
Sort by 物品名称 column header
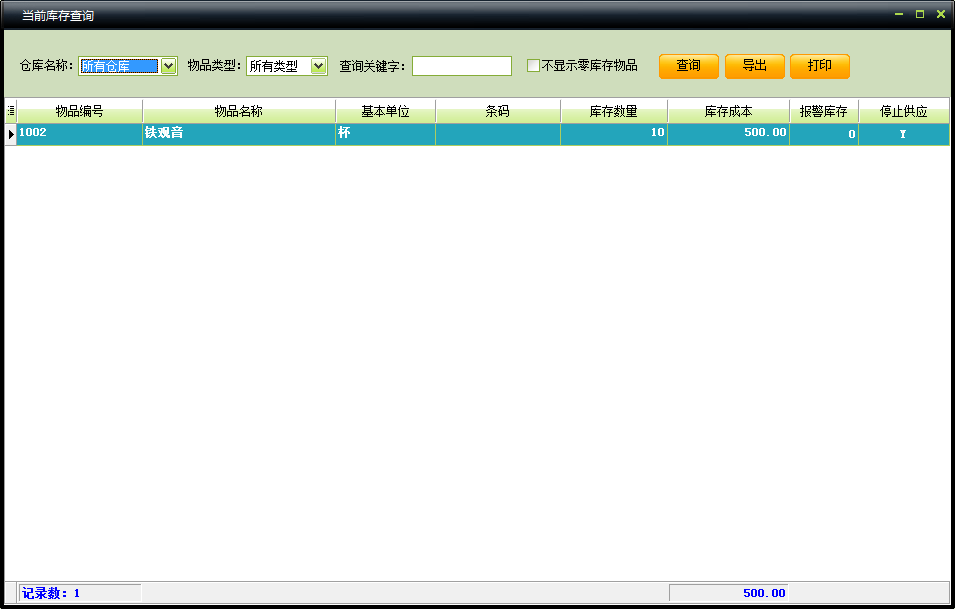(x=239, y=111)
